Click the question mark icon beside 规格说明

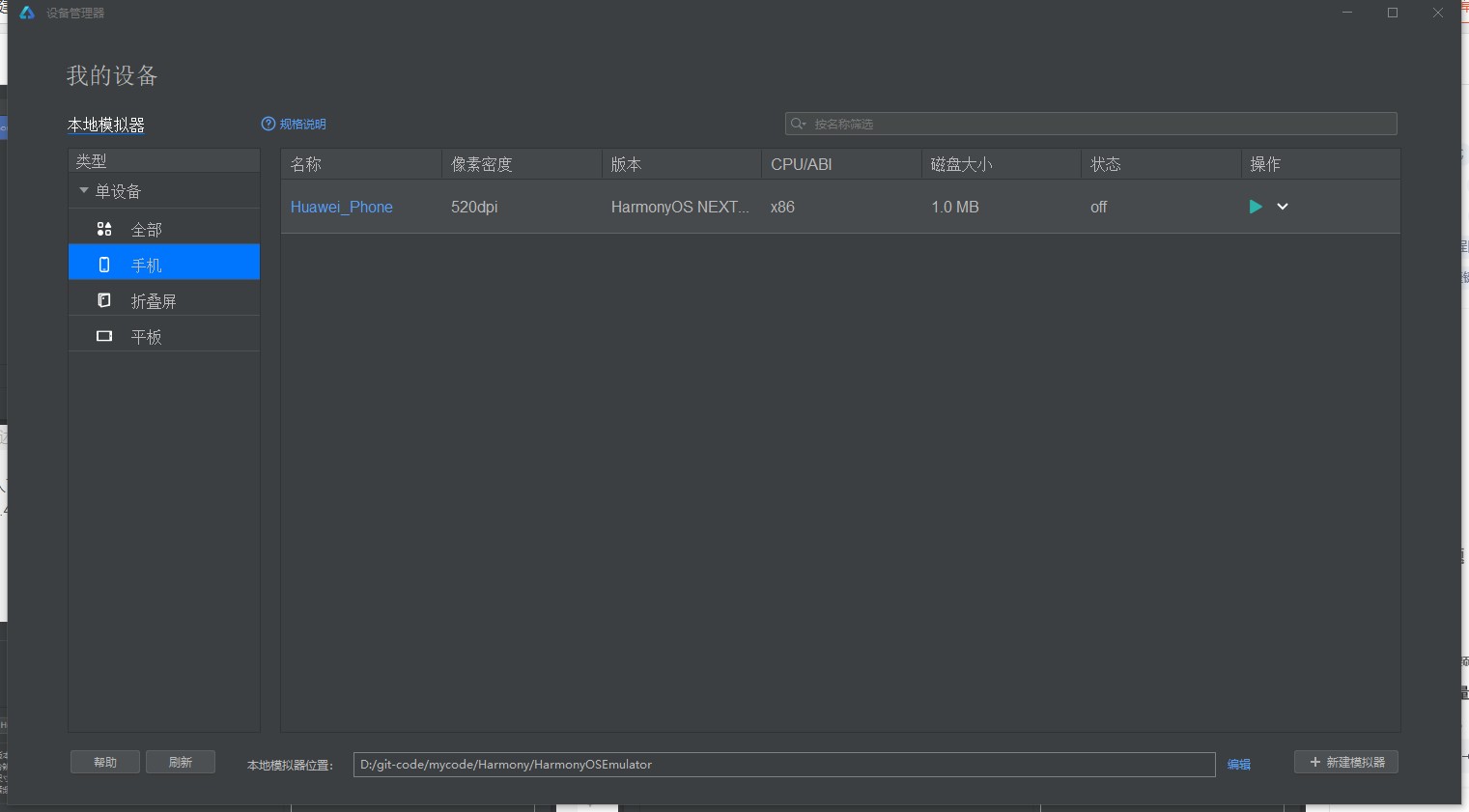tap(268, 124)
